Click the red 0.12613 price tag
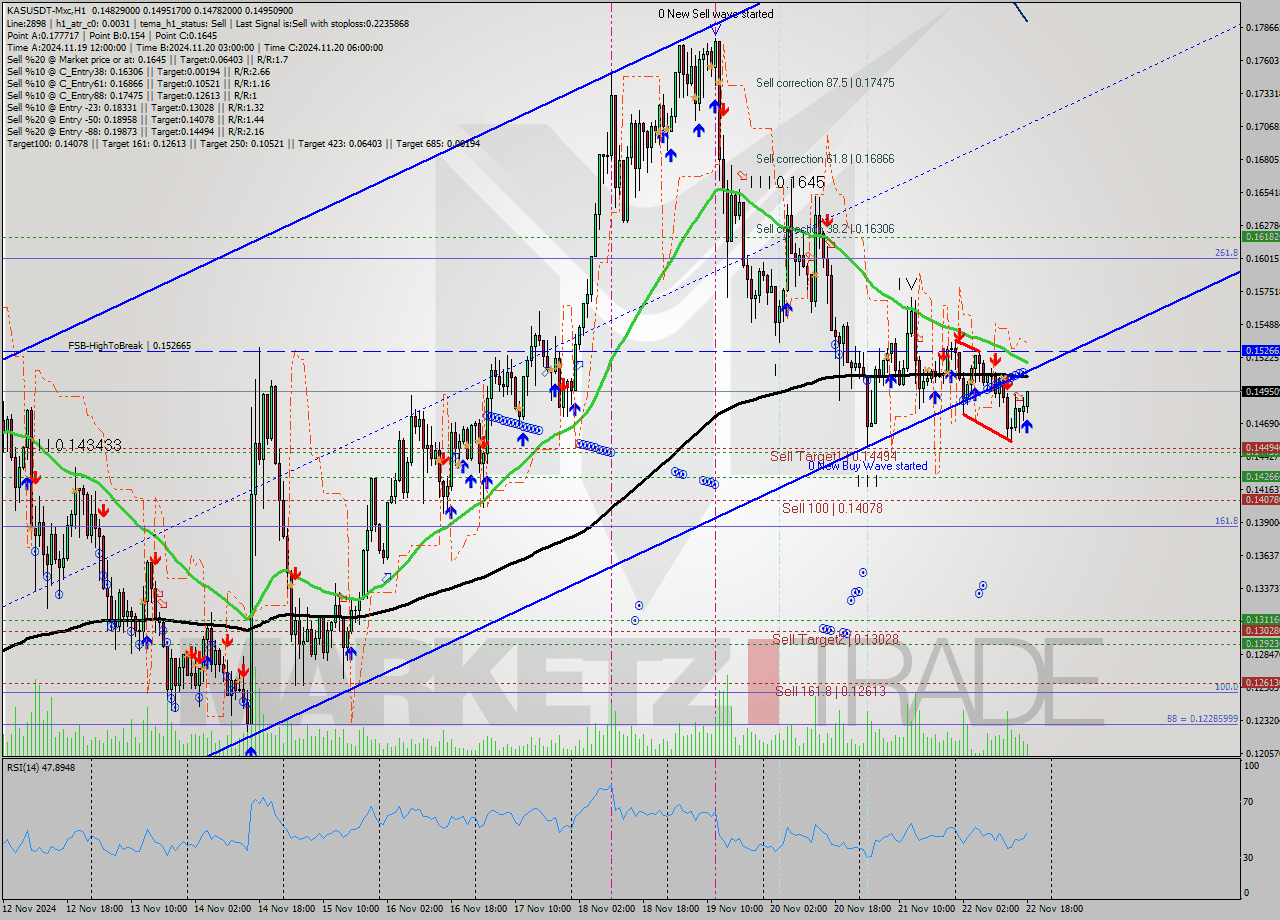Viewport: 1280px width, 920px height. coord(1260,682)
